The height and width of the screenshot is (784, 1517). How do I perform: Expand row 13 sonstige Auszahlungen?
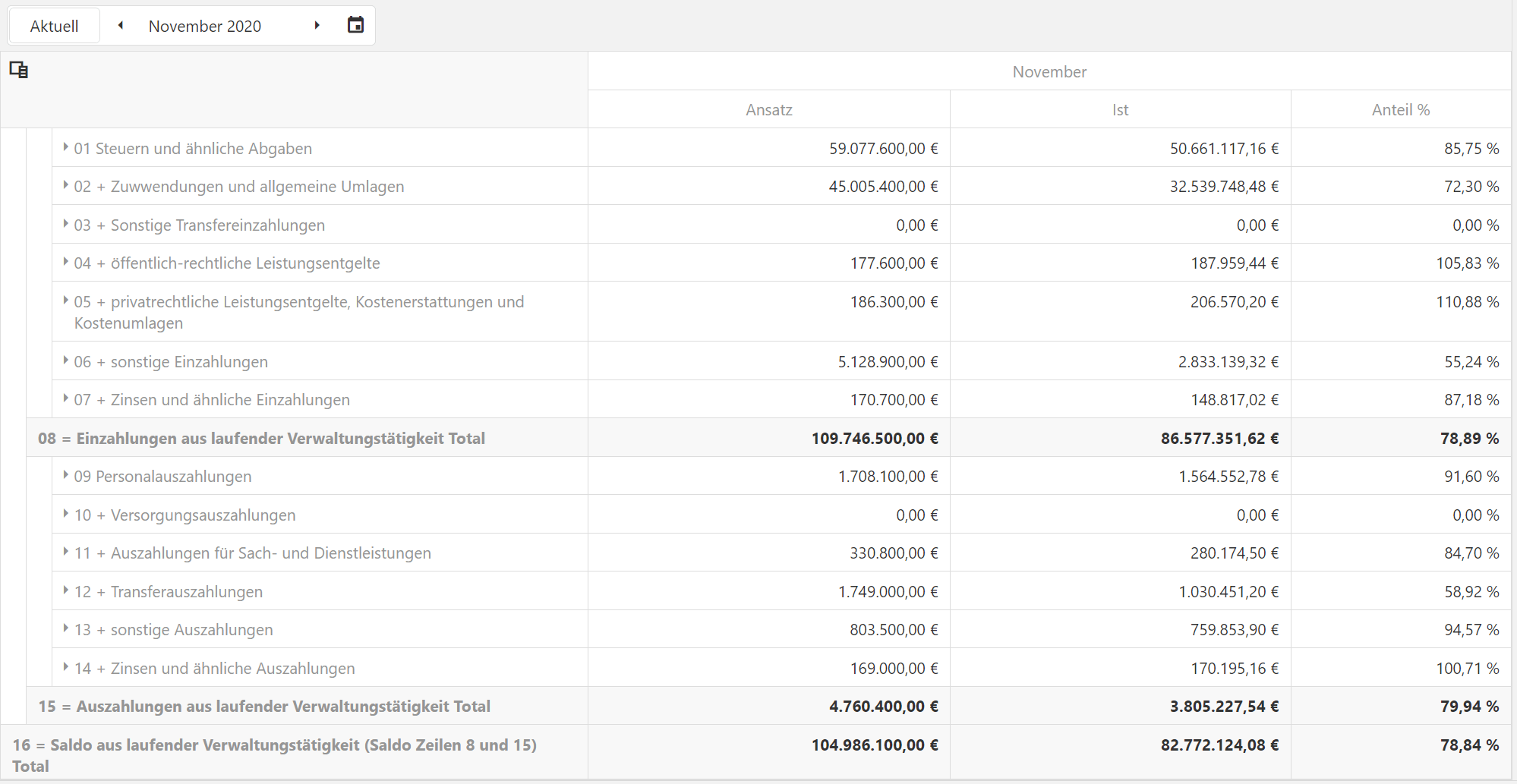click(x=65, y=628)
